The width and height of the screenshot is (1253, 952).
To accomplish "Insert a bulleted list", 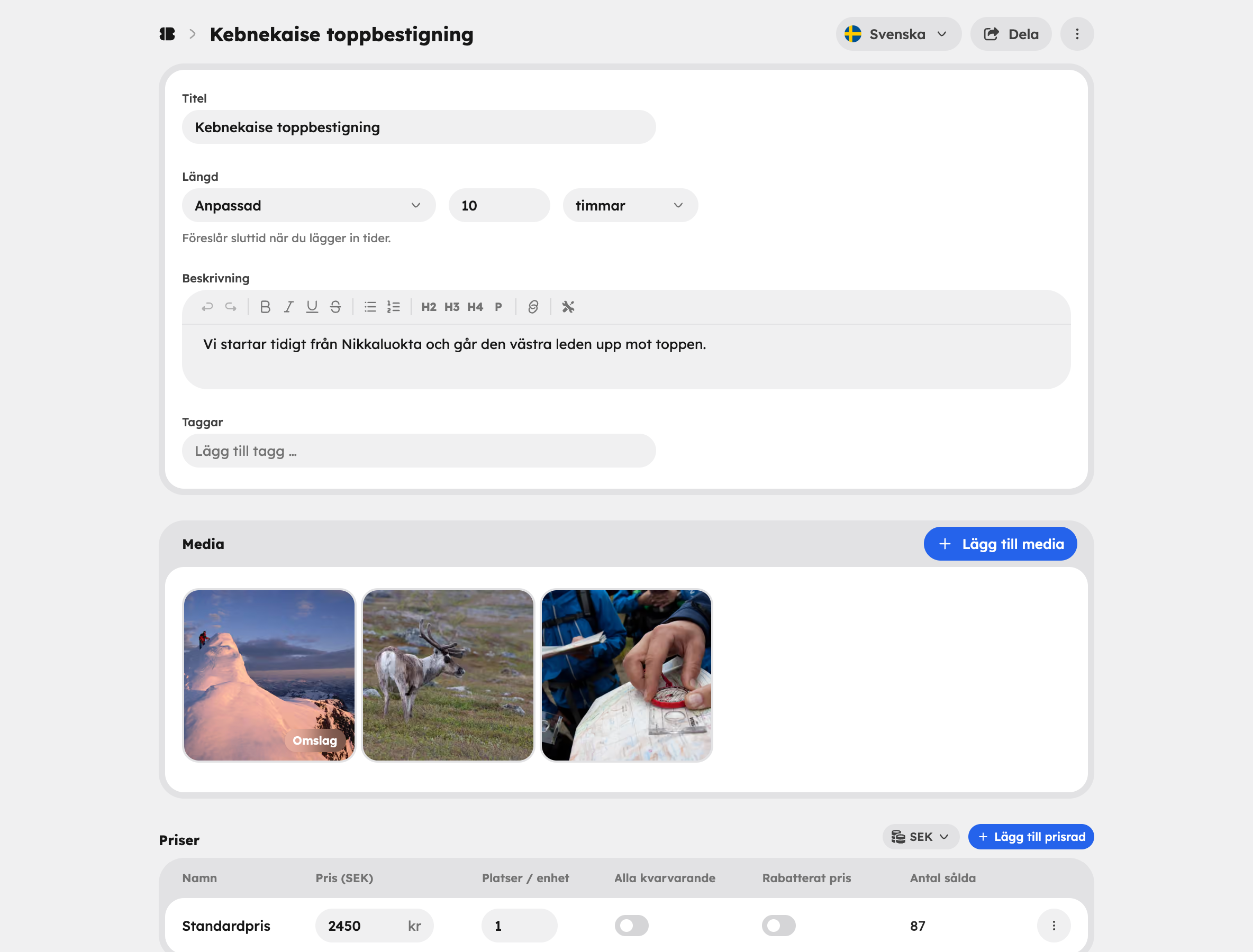I will (370, 307).
